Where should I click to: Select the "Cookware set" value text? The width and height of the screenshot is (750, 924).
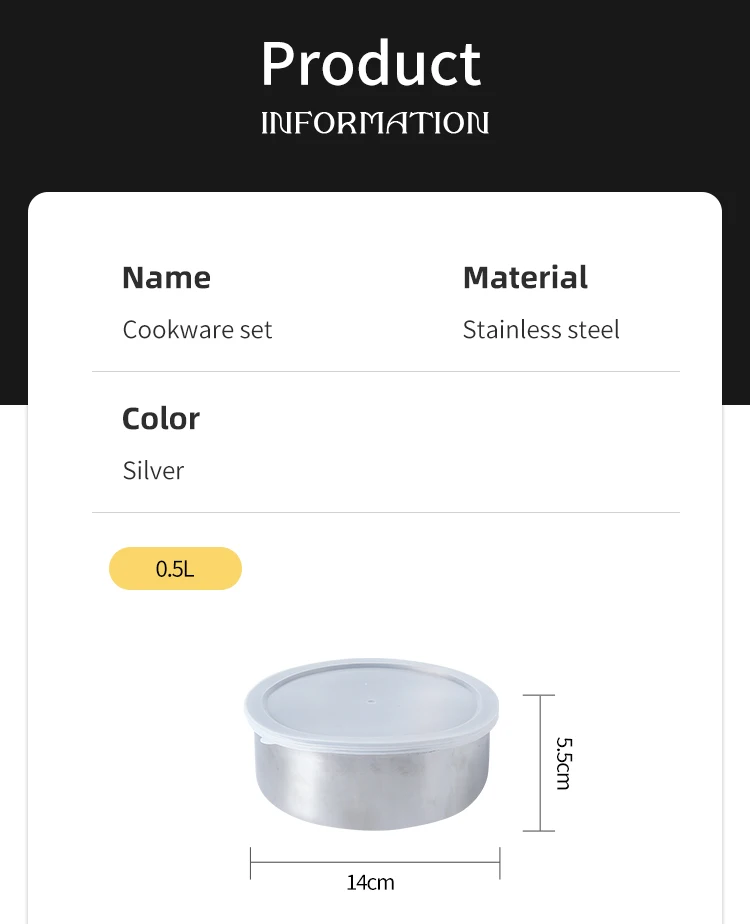(x=197, y=330)
